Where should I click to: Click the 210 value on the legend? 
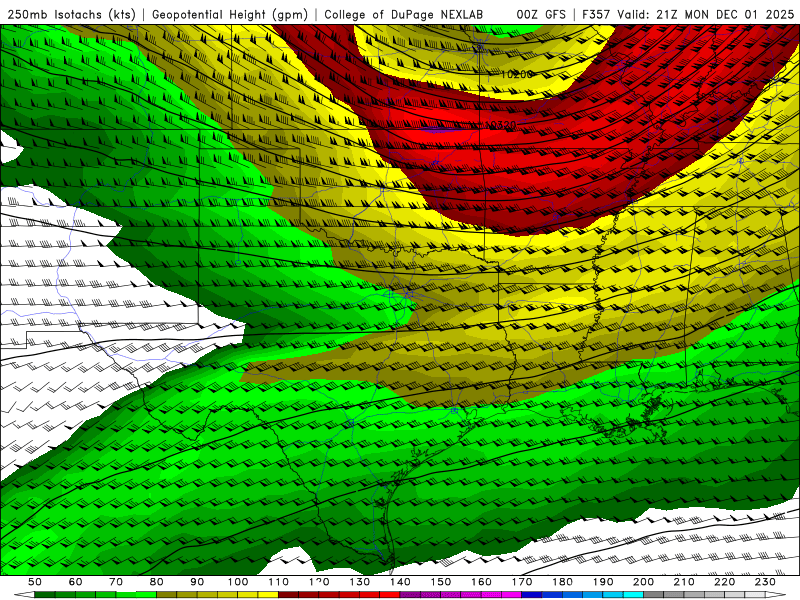(x=684, y=582)
